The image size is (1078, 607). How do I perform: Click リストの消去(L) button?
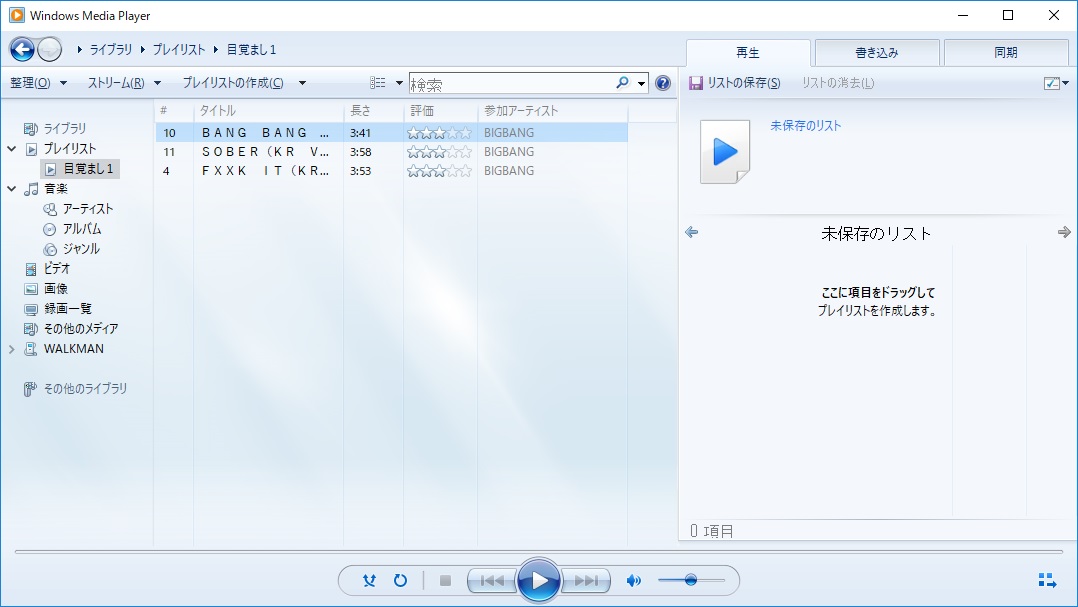838,83
